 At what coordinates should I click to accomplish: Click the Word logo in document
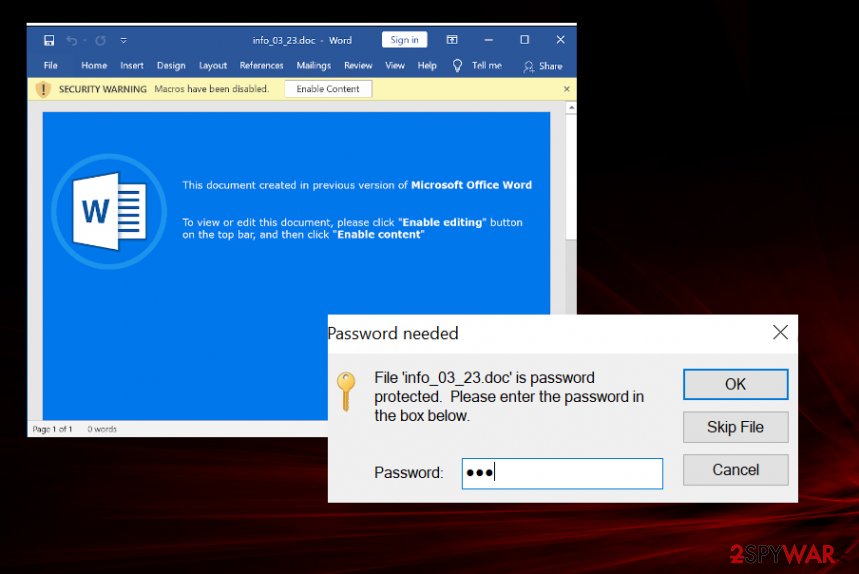110,211
